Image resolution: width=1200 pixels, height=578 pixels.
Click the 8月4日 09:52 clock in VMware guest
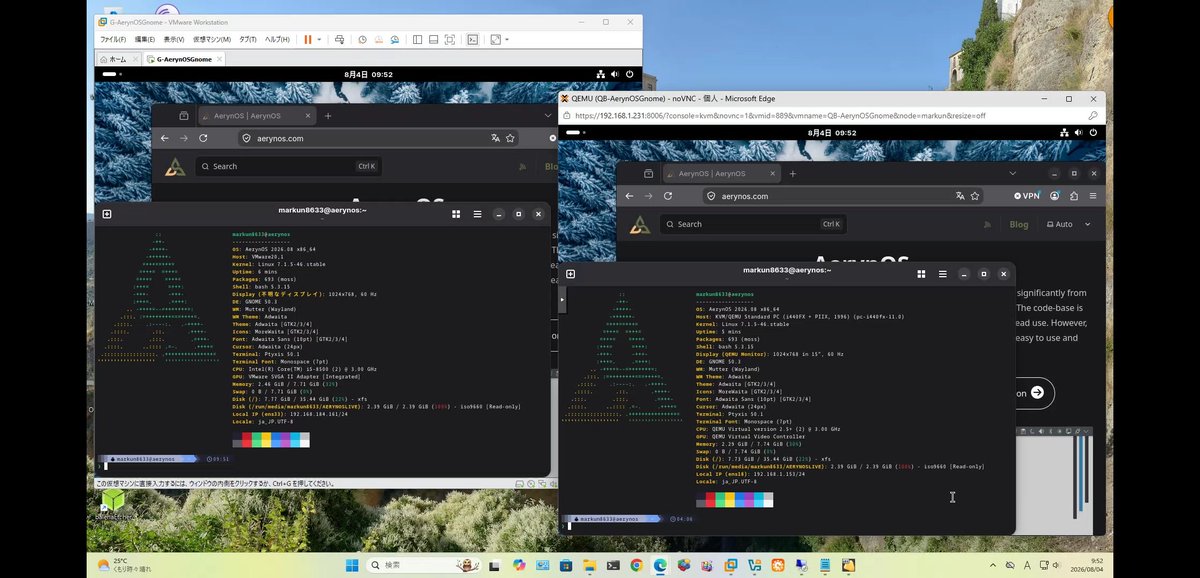tap(368, 74)
